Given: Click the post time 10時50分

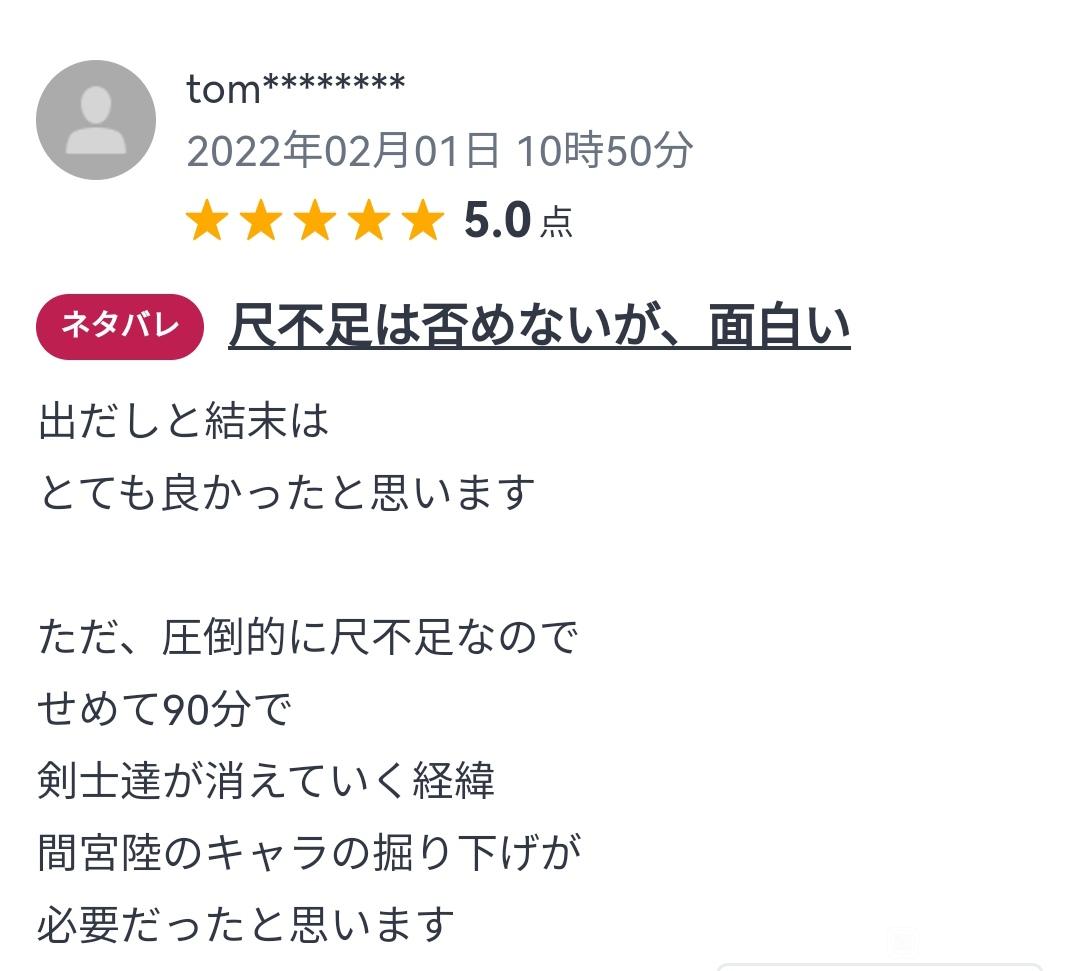Looking at the screenshot, I should click(604, 150).
